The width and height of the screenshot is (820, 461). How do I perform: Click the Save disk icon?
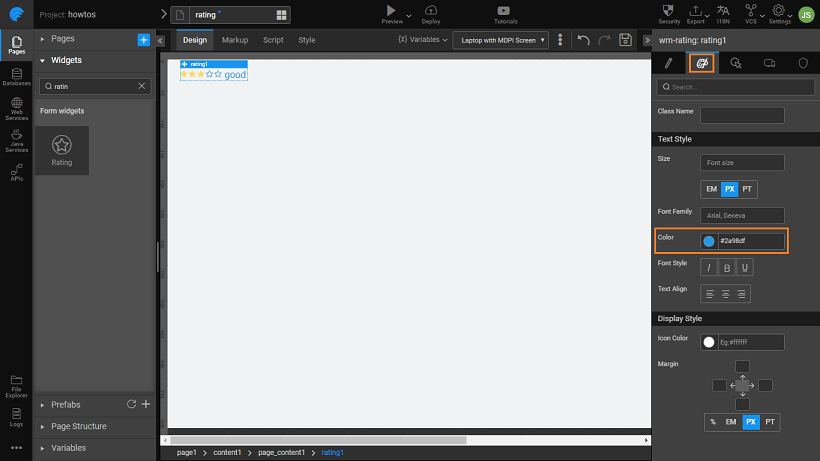[x=625, y=40]
